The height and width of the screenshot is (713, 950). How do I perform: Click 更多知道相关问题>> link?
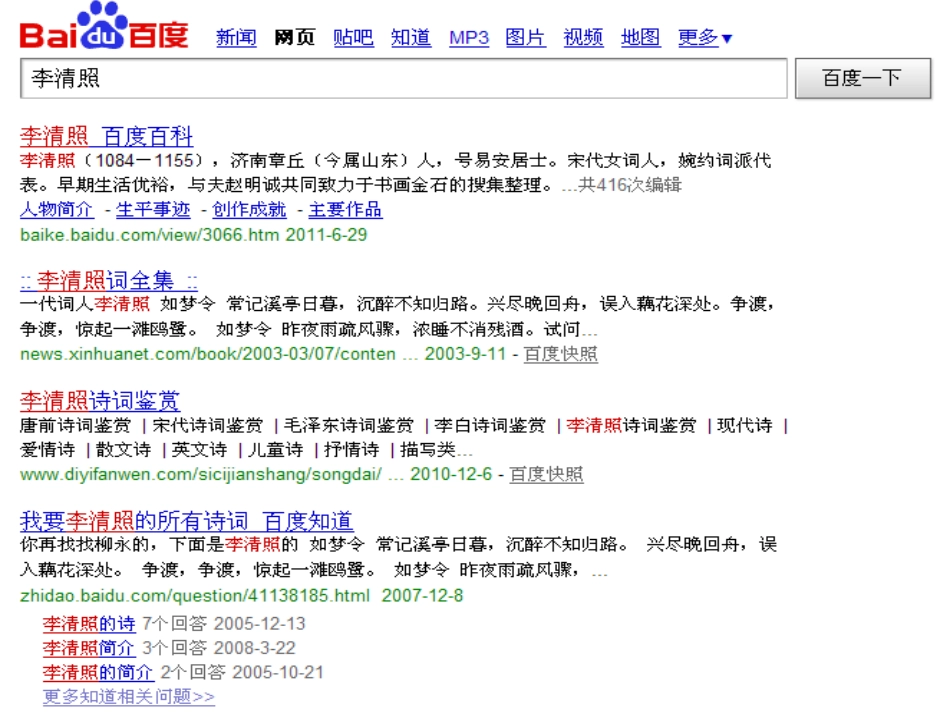click(128, 697)
